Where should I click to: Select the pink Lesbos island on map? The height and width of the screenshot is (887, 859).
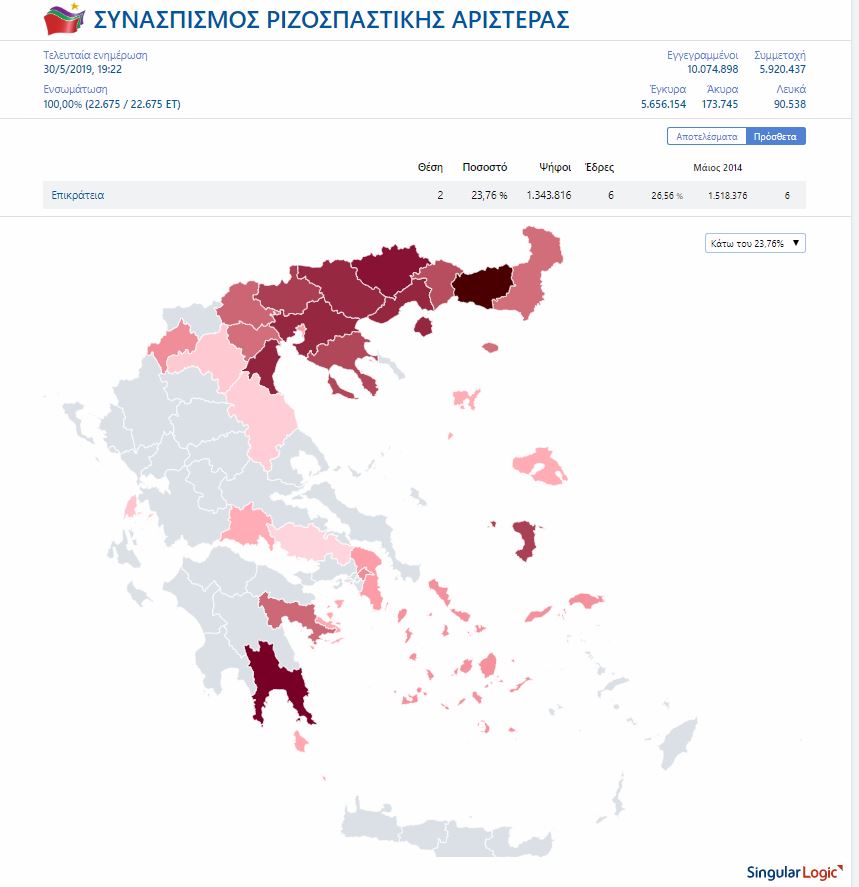pos(540,466)
